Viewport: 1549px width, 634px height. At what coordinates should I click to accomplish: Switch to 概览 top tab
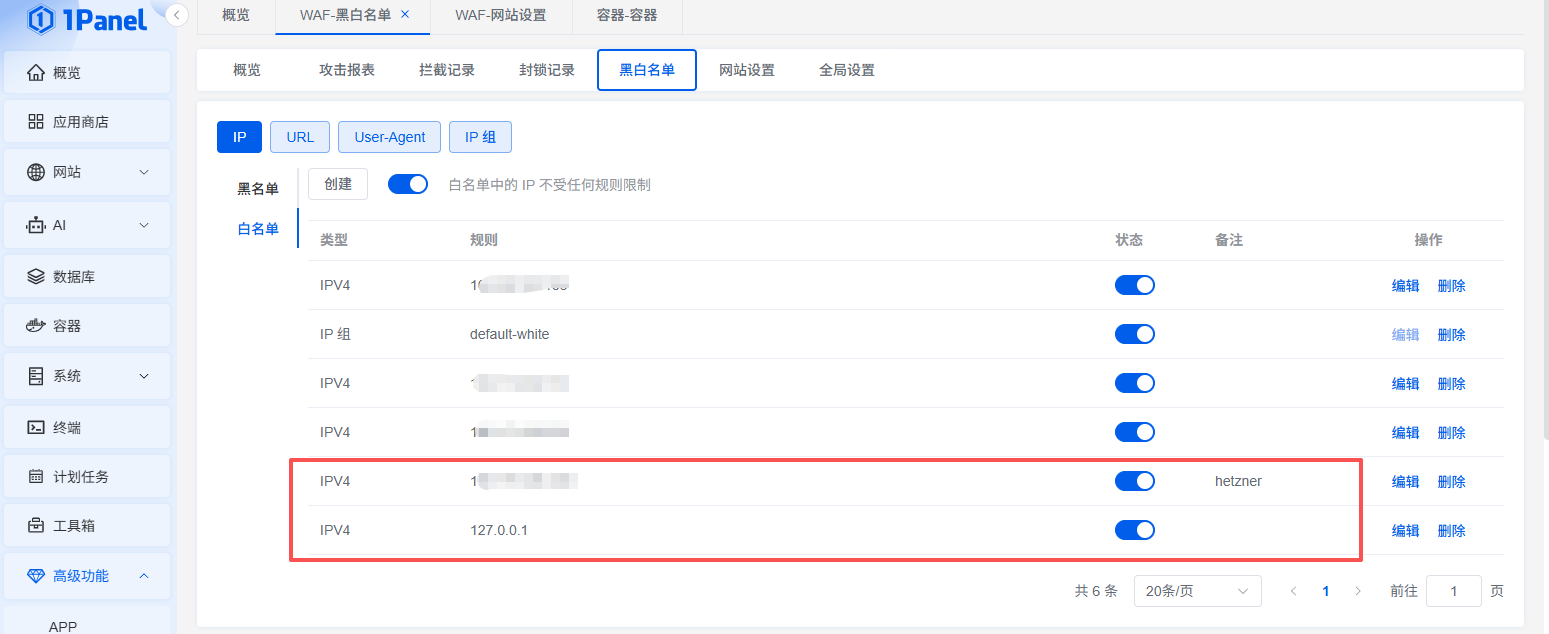click(x=236, y=15)
